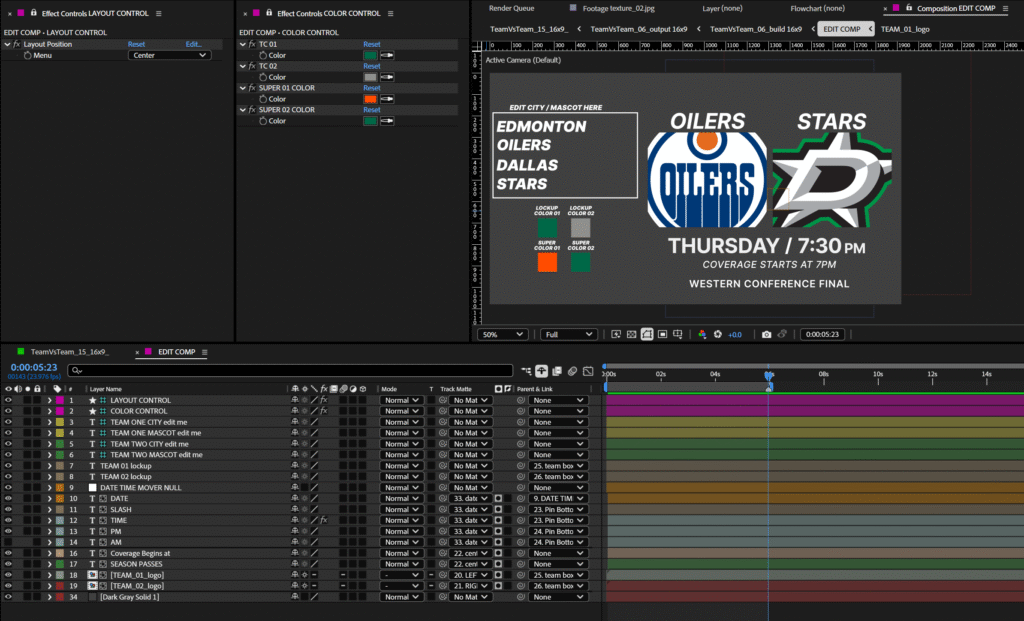
Task: Open Composition panel menu icon
Action: coord(1005,8)
